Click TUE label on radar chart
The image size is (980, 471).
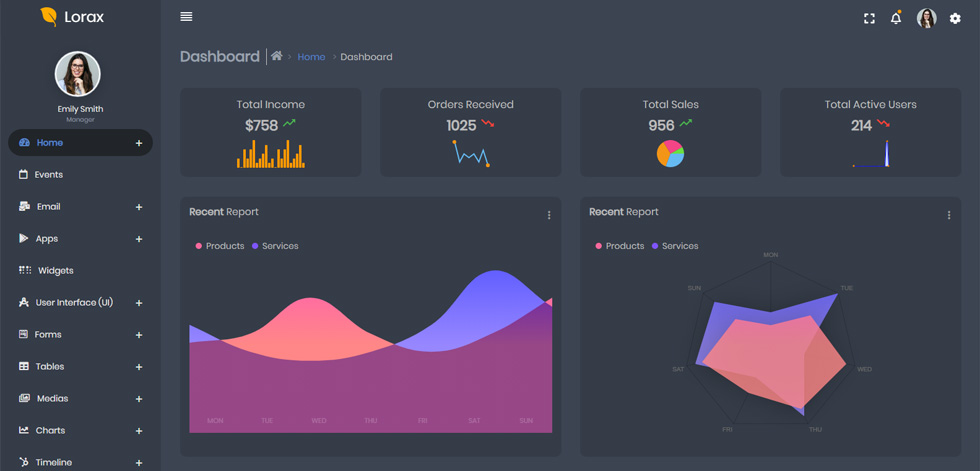click(846, 288)
